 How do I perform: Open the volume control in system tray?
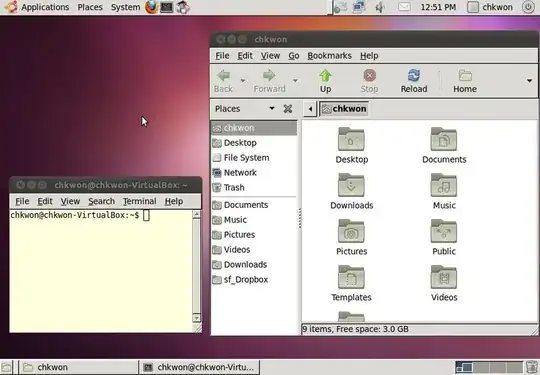coord(380,7)
